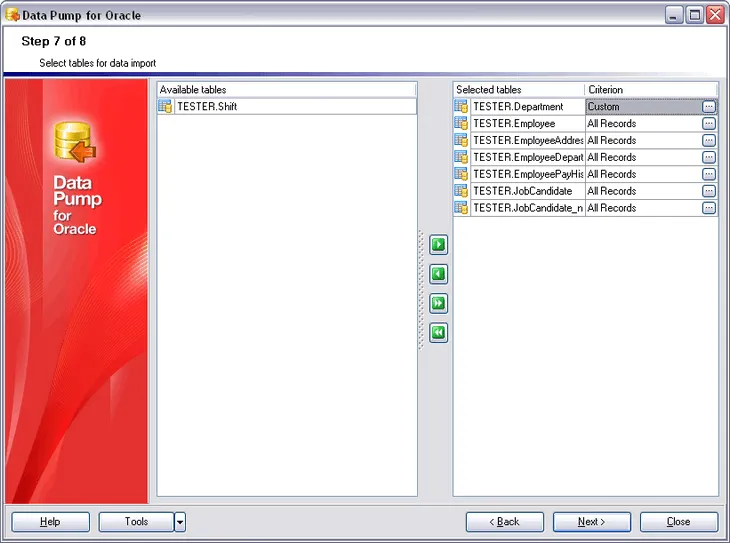Select TESTER.EmployeeDepart table row
The width and height of the screenshot is (730, 543).
pos(527,157)
